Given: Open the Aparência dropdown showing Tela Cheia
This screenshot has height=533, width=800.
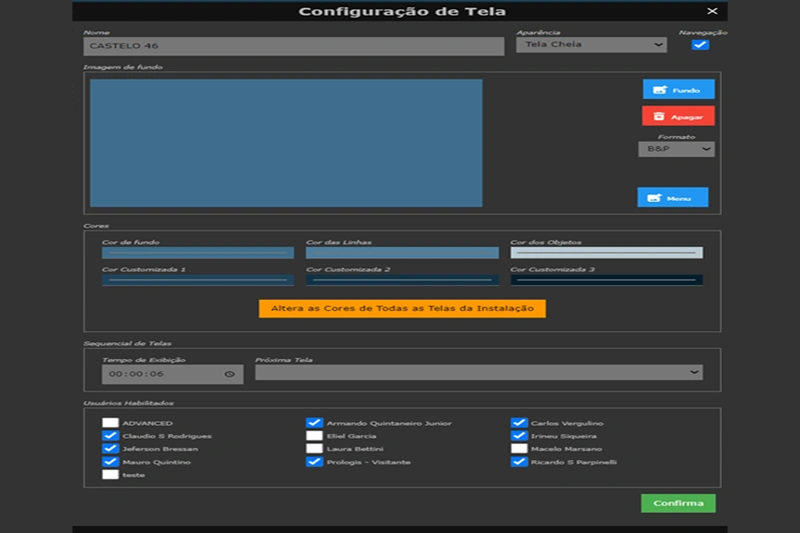Looking at the screenshot, I should (x=591, y=45).
